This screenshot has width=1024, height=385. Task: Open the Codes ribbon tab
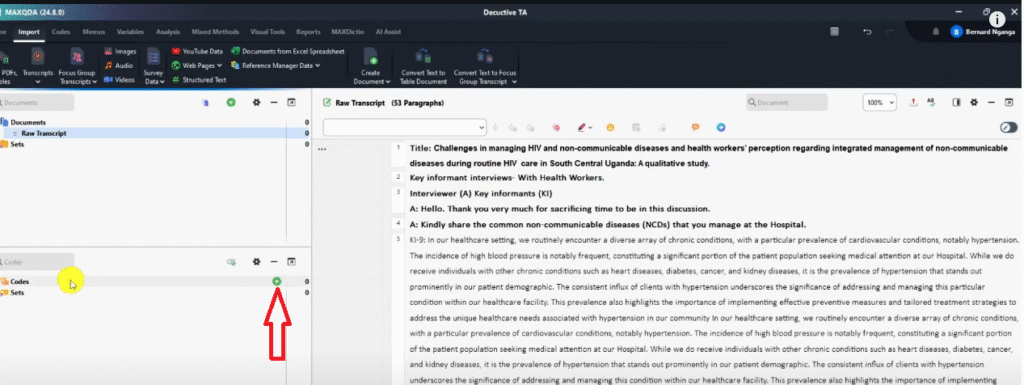61,32
